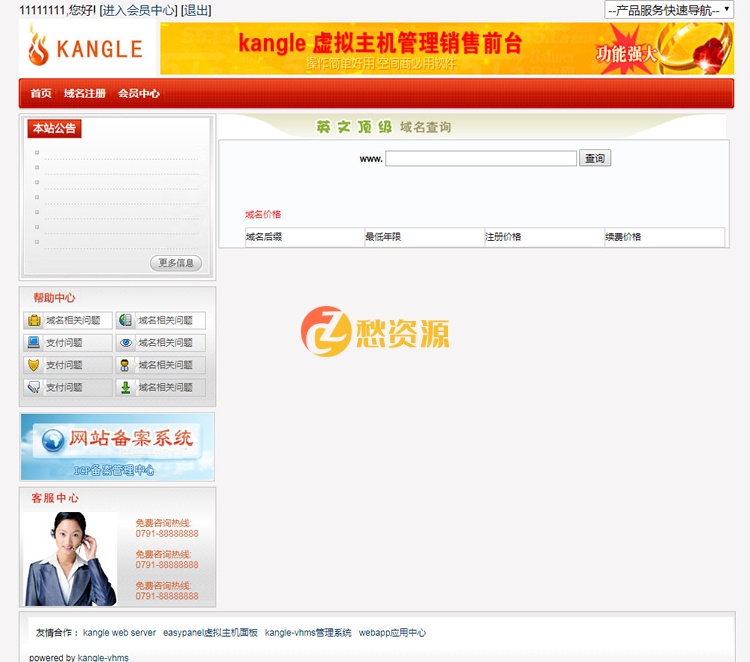Click the green download arrow icon
The width and height of the screenshot is (750, 662).
[125, 387]
